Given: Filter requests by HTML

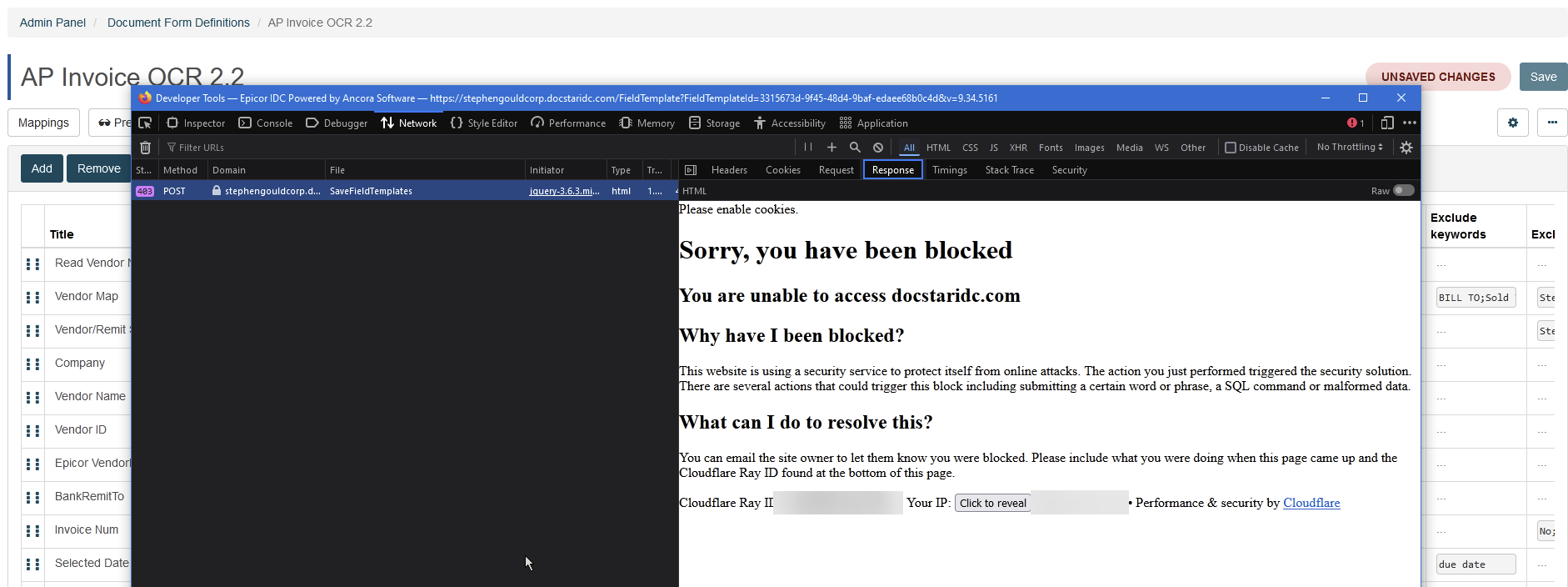Looking at the screenshot, I should pos(938,148).
